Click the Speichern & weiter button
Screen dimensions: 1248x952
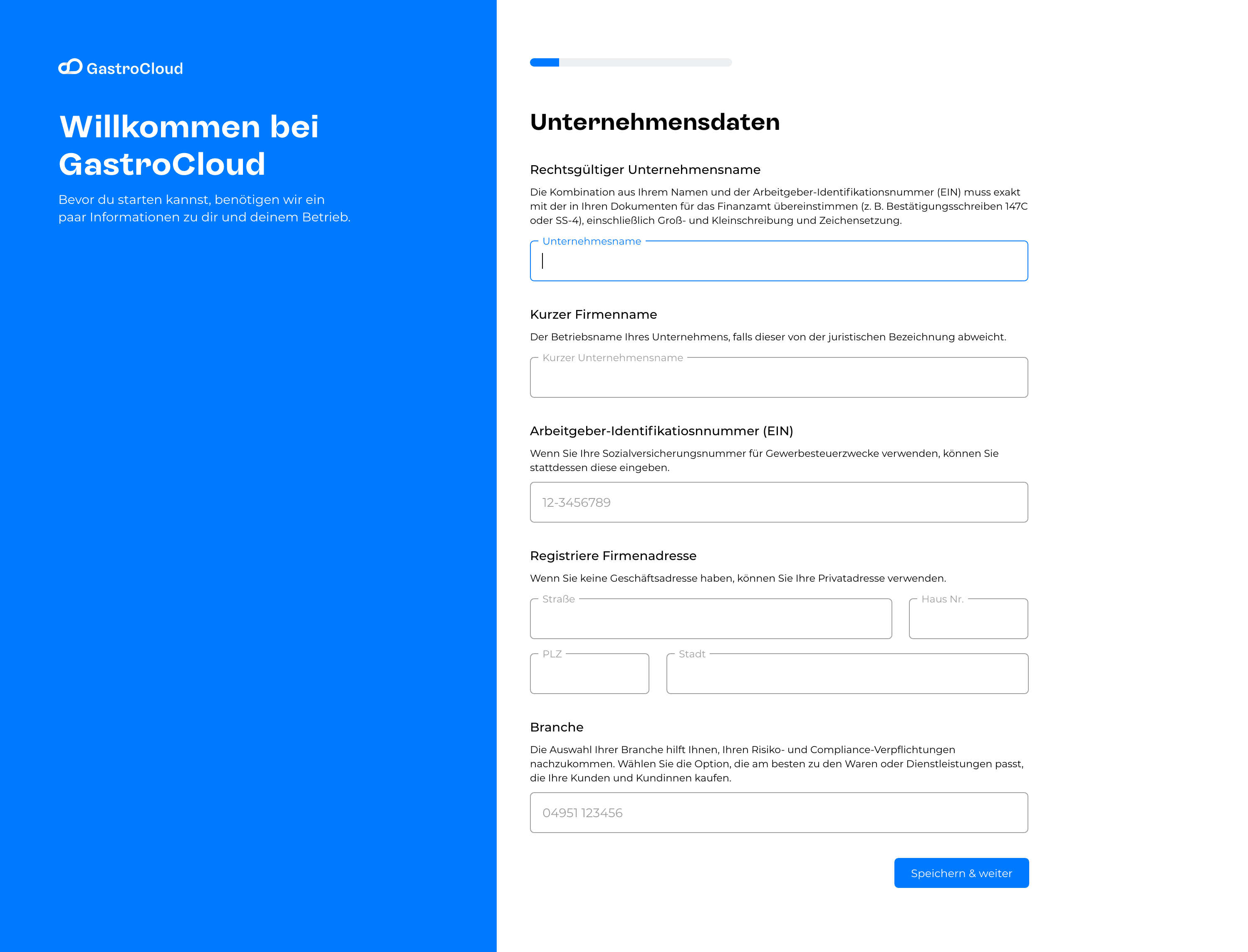[x=961, y=873]
